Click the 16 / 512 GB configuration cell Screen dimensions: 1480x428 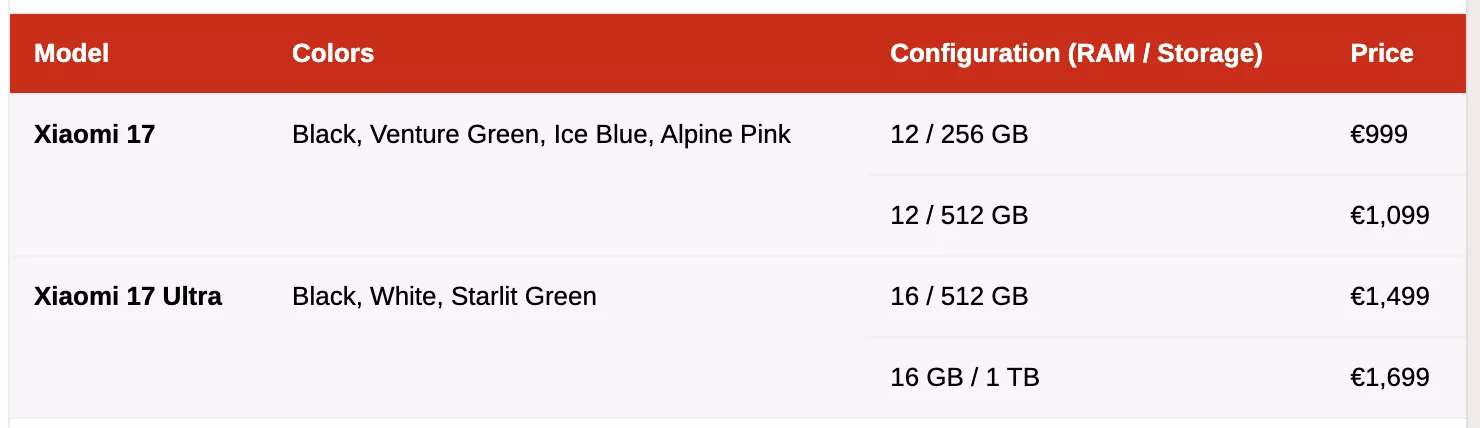click(x=959, y=297)
